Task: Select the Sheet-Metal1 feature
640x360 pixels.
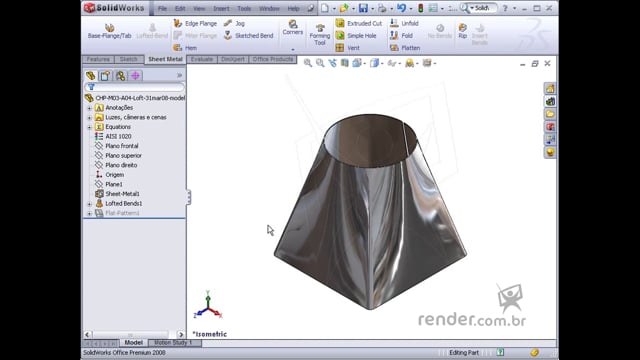Action: (122, 194)
